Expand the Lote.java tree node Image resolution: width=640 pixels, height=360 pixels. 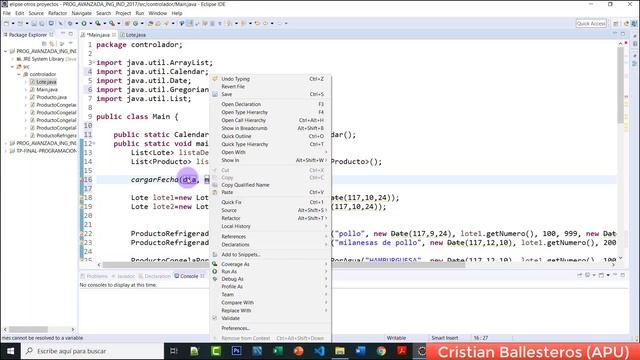pyautogui.click(x=26, y=82)
